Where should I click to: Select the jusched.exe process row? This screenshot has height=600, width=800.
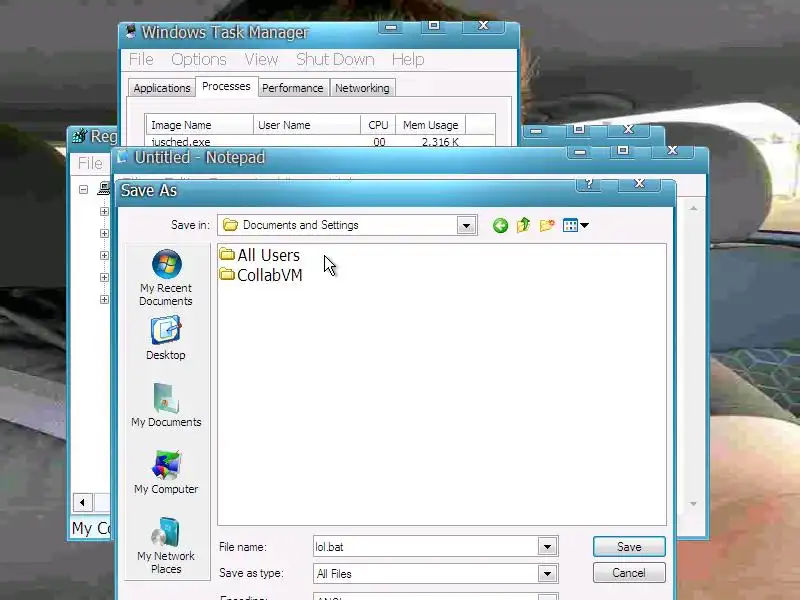coord(320,141)
